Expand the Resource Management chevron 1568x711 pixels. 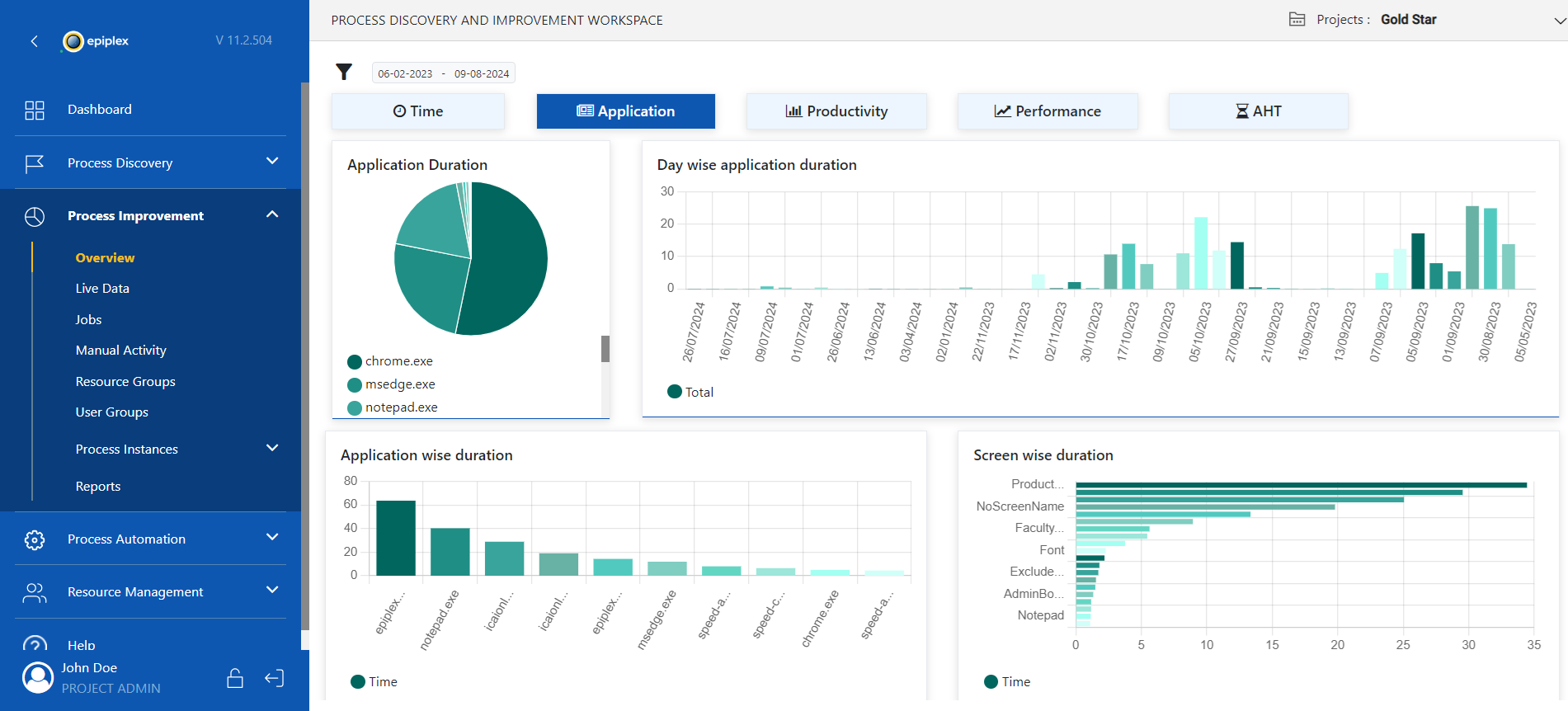272,590
